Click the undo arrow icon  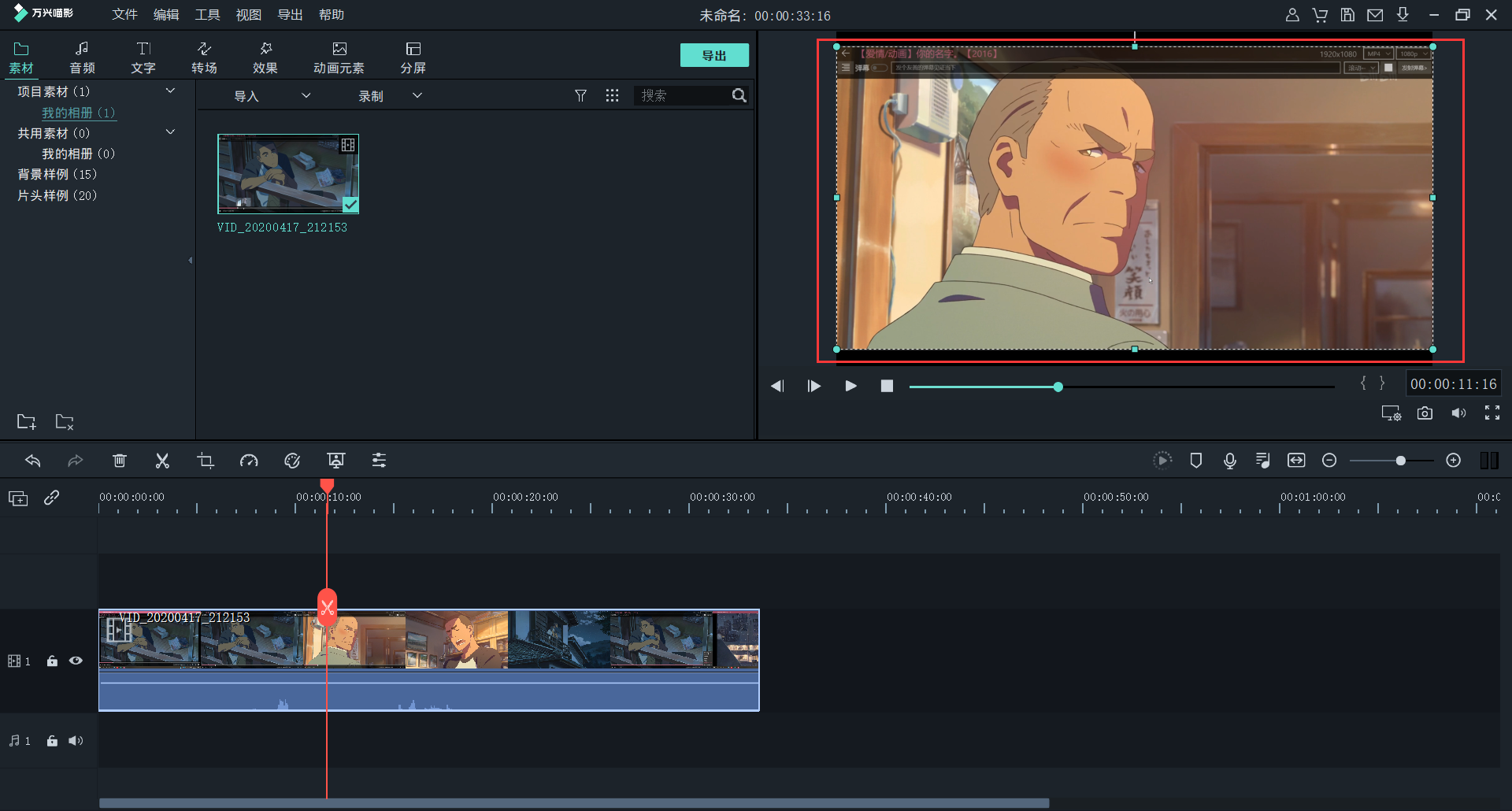33,461
